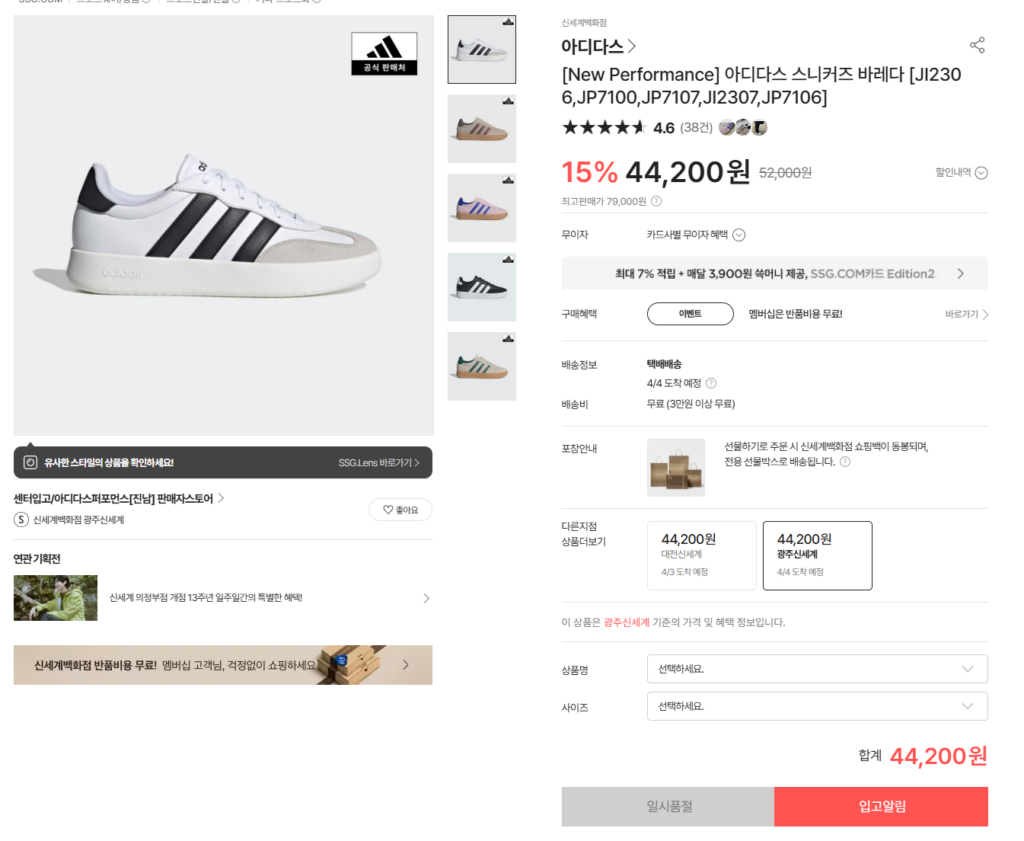Click the help icon beside 최고판매가
1024x841 pixels.
[x=656, y=201]
